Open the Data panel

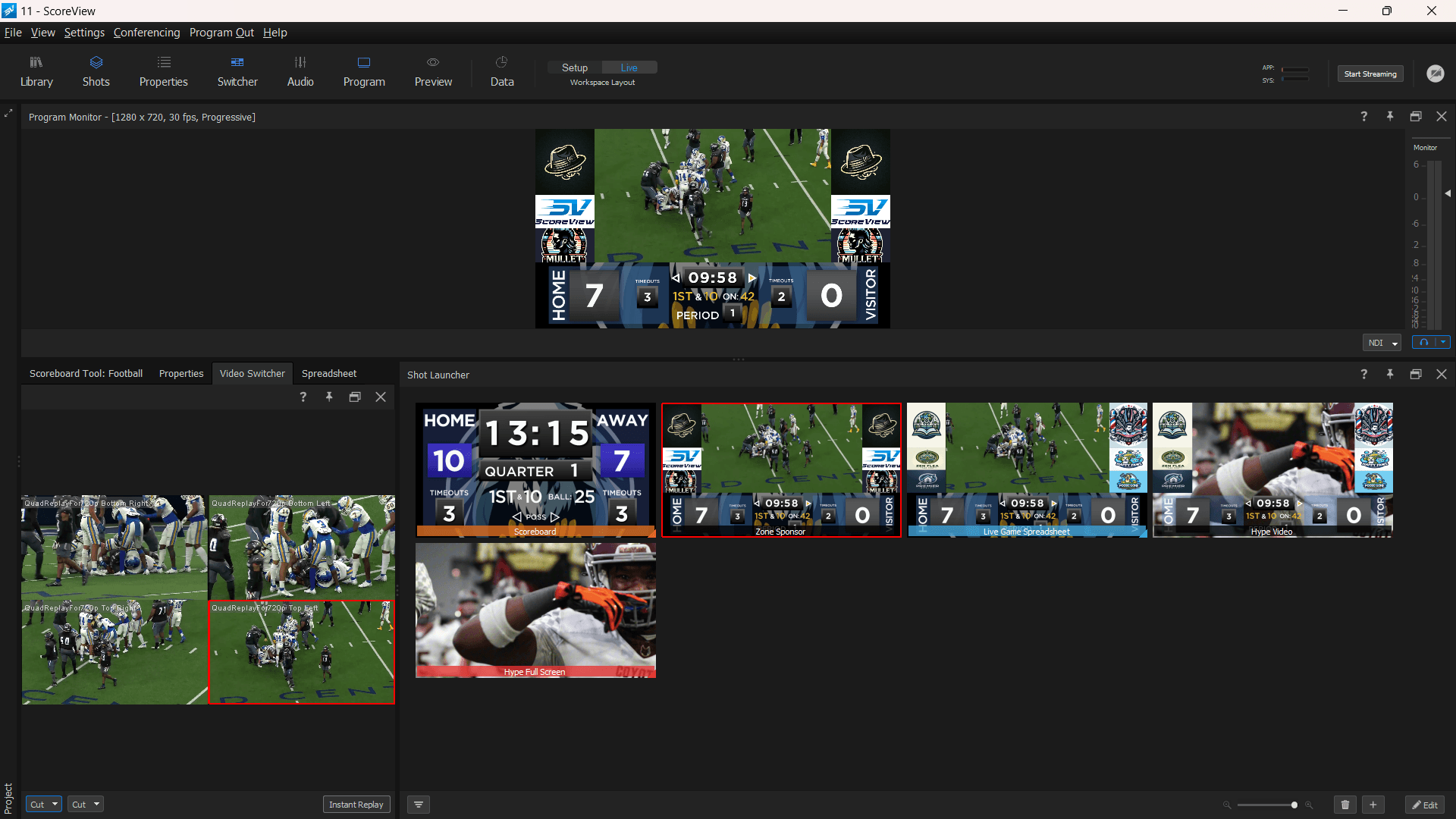501,71
